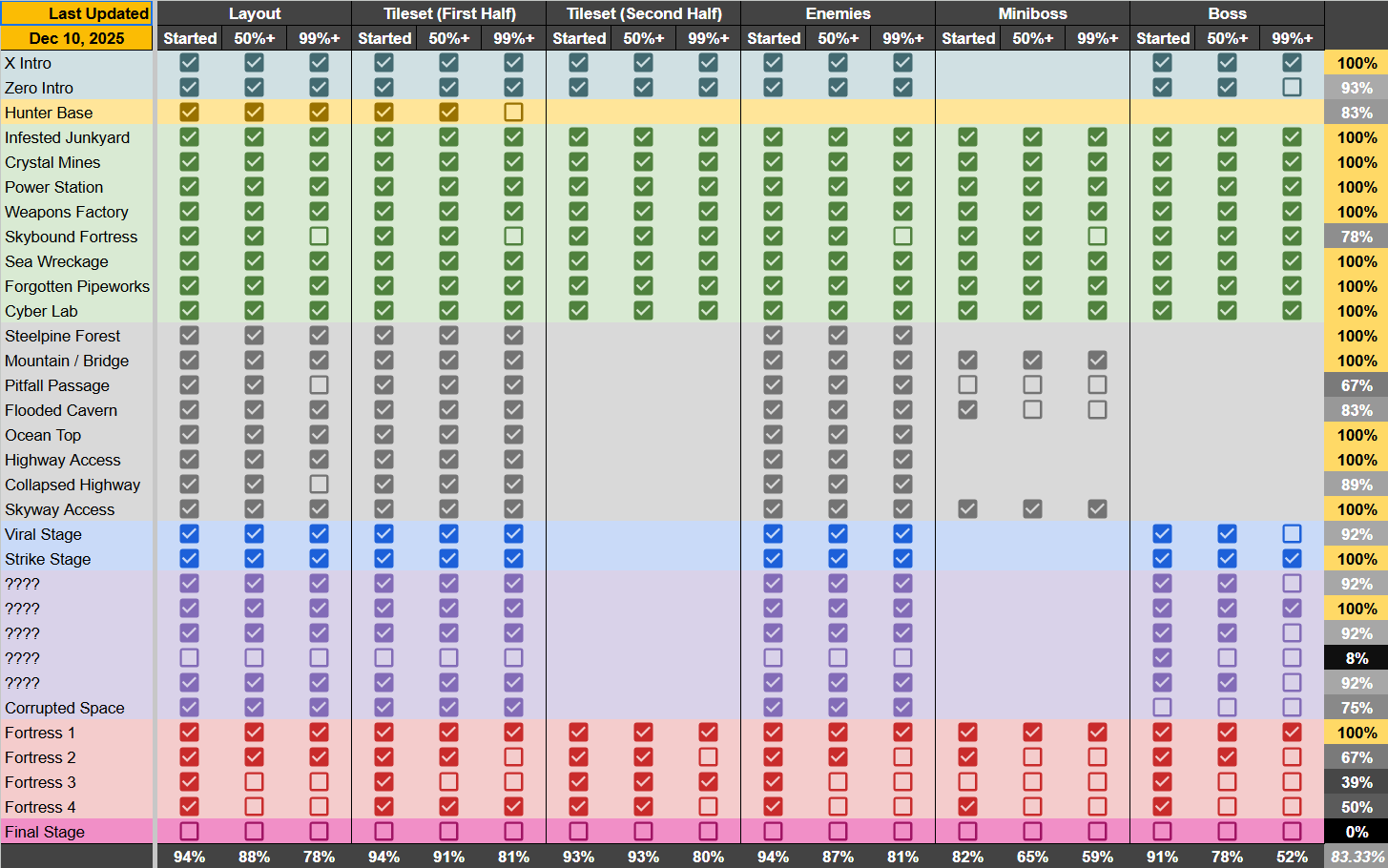Screen dimensions: 1388x868
Task: Select the 0% cell for Final Stage
Action: (x=1357, y=832)
